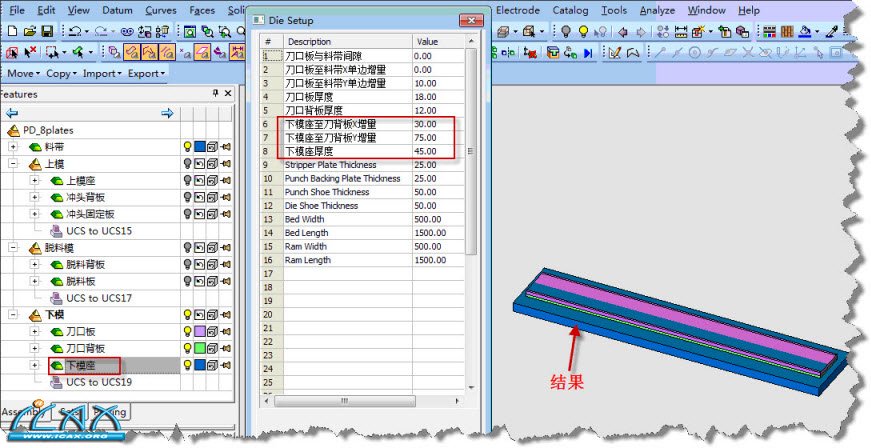Open the Datum menu

[x=117, y=10]
